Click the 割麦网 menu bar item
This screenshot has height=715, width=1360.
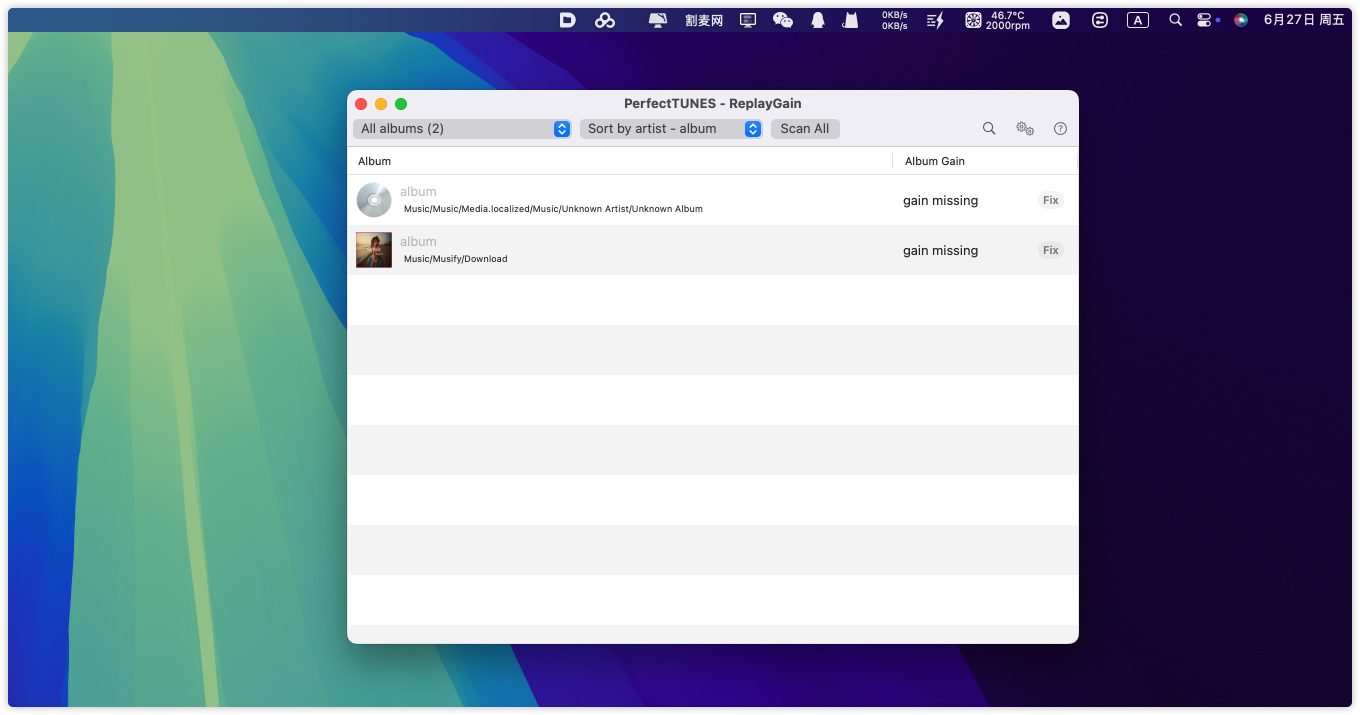pyautogui.click(x=704, y=20)
